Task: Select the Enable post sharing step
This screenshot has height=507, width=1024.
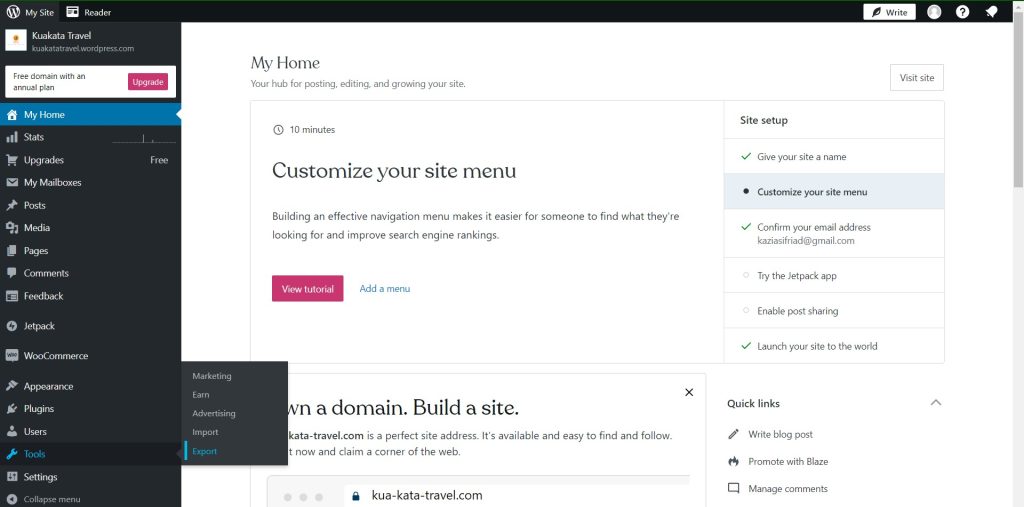Action: (834, 310)
